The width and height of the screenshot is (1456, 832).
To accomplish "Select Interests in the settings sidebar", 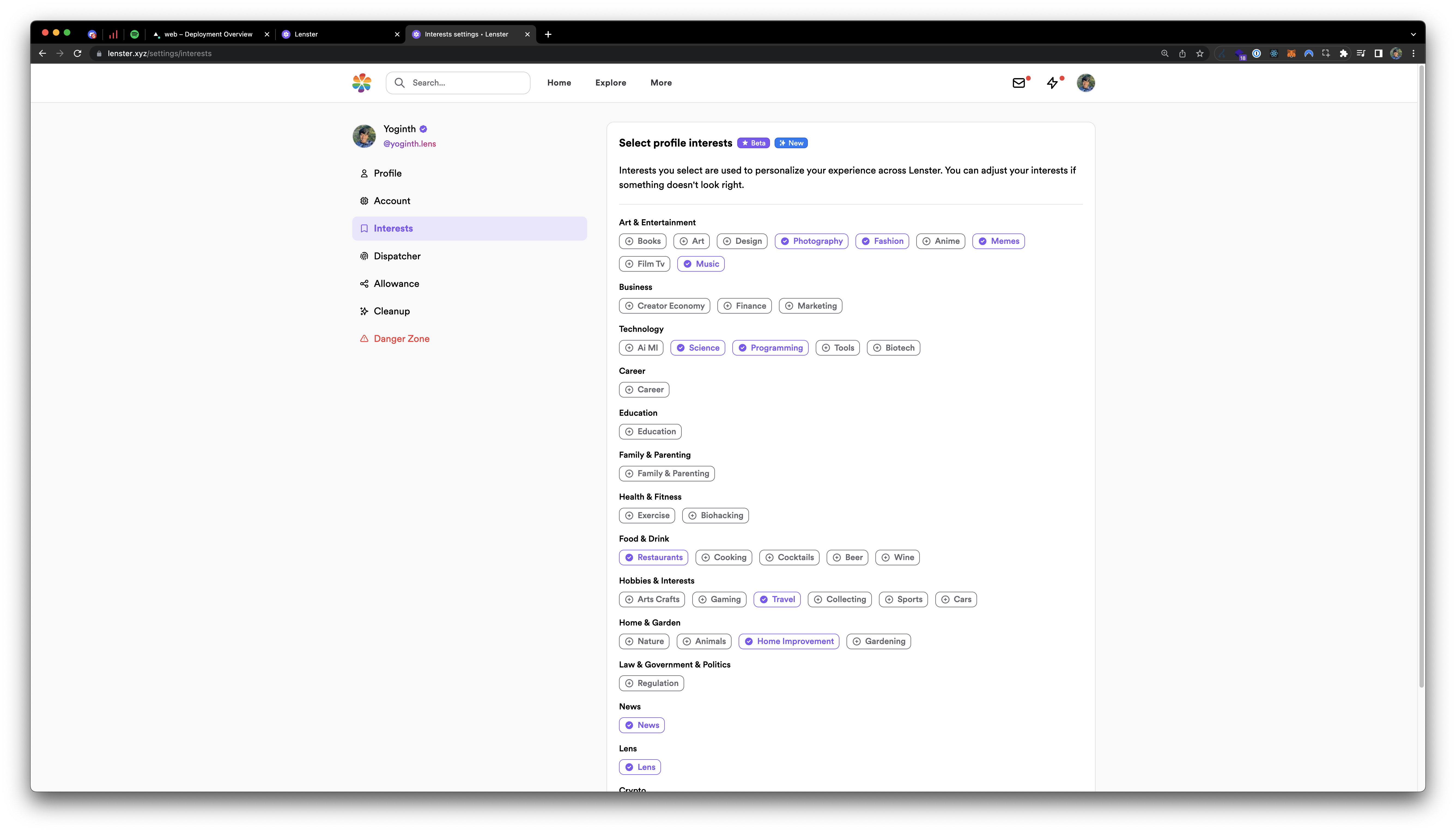I will [469, 229].
